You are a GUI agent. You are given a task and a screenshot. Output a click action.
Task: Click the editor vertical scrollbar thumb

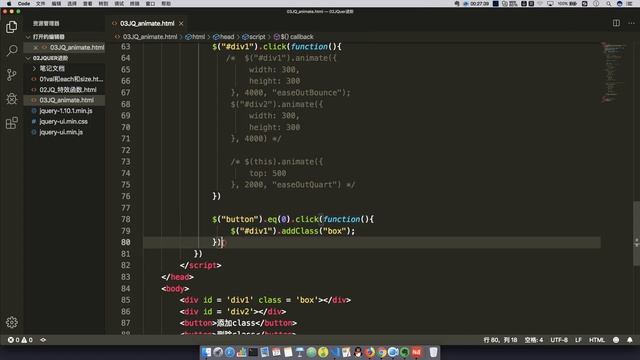pos(636,233)
